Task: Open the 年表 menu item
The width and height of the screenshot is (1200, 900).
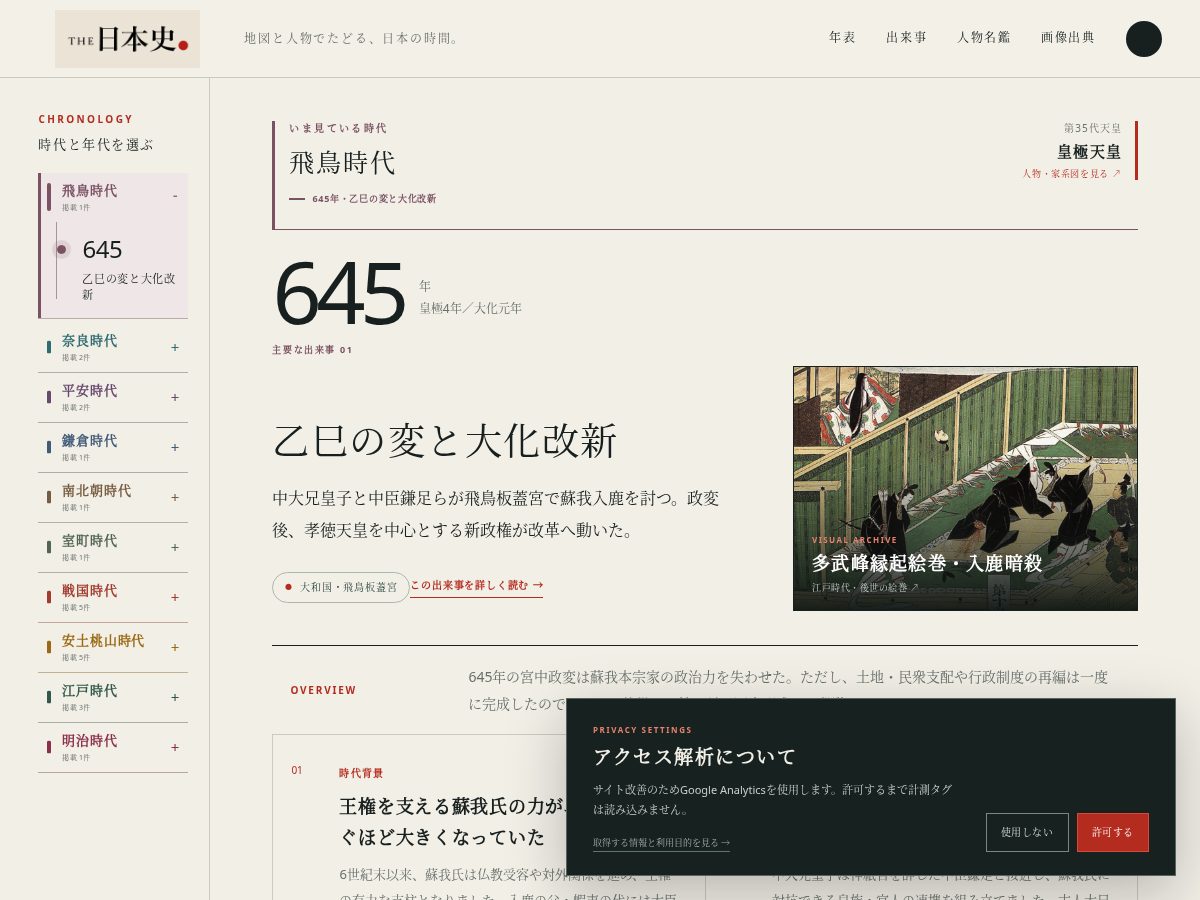Action: point(842,37)
